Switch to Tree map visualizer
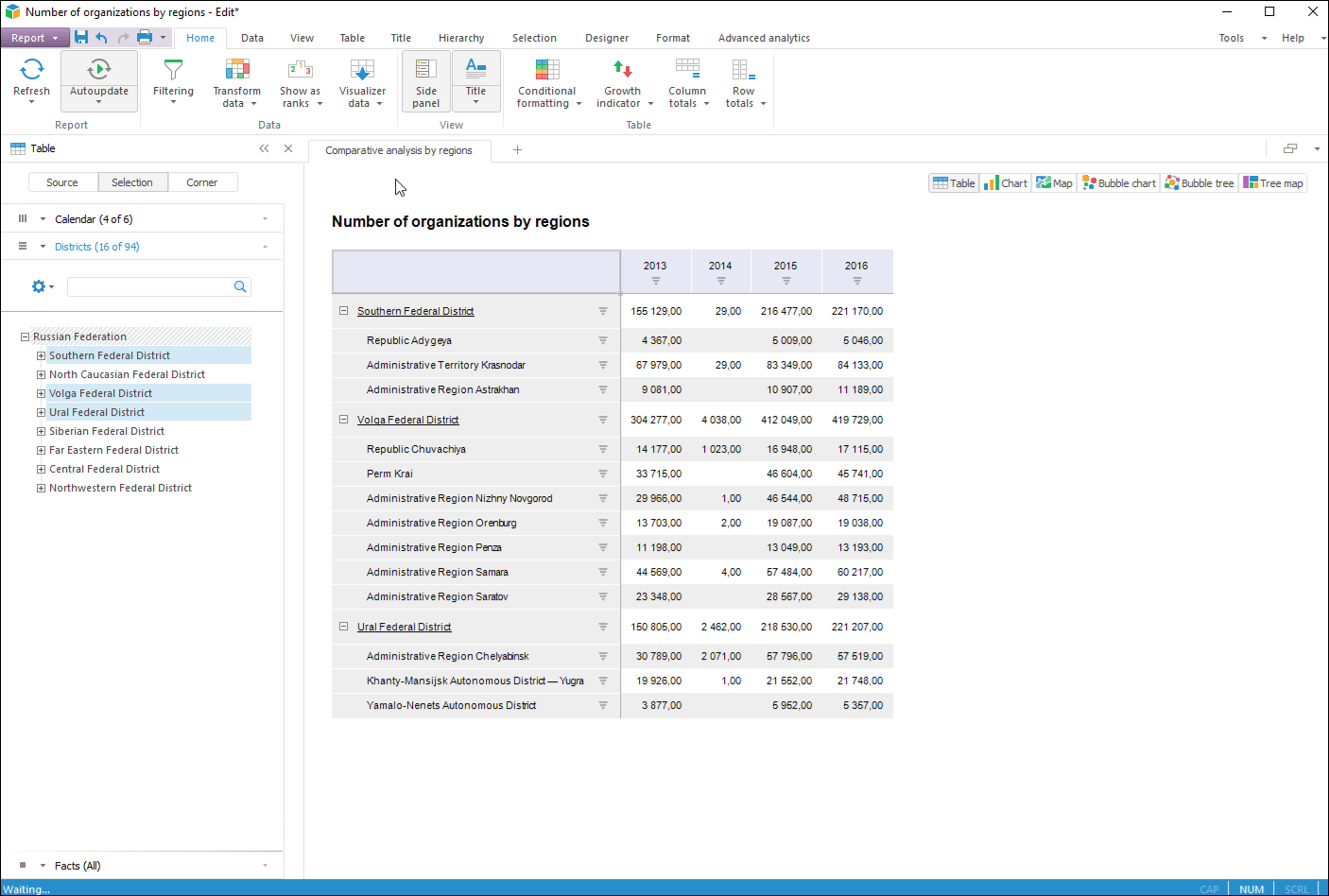 [1273, 183]
